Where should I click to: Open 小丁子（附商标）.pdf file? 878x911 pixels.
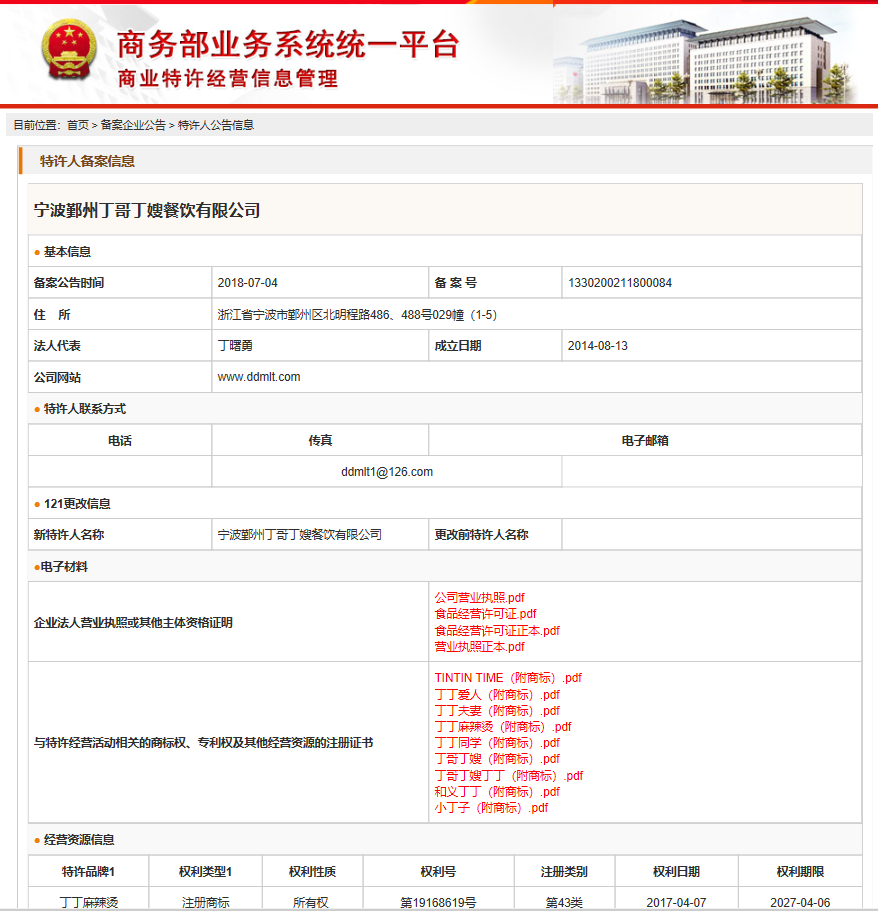[x=491, y=808]
